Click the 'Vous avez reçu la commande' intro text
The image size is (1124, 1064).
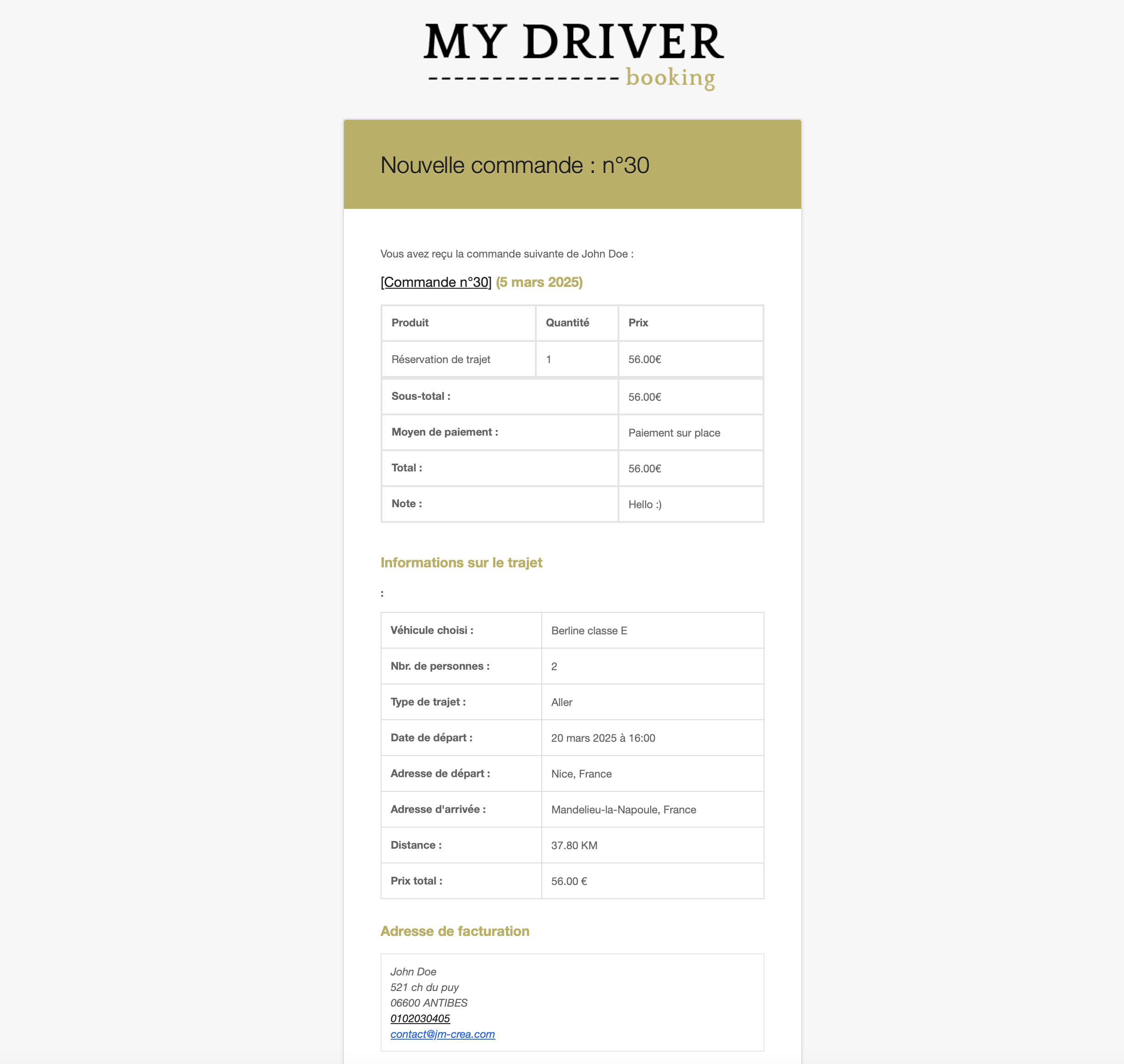pos(507,253)
